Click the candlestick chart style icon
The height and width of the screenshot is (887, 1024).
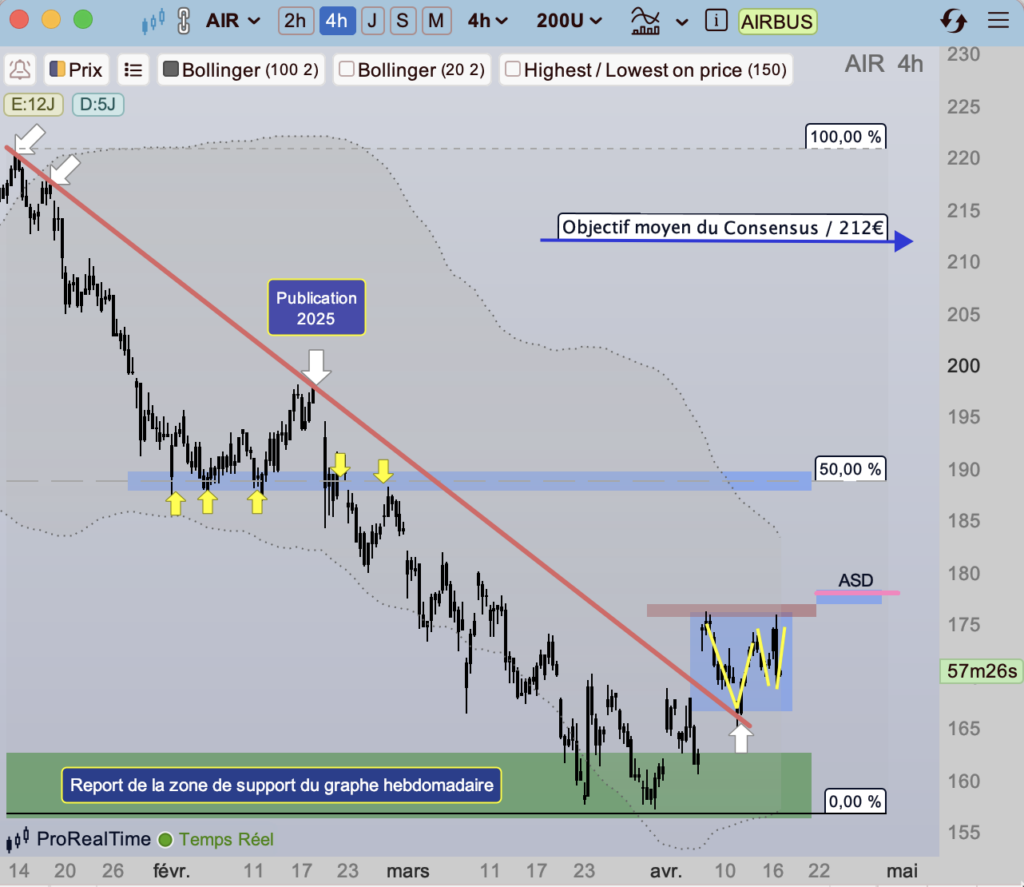152,20
